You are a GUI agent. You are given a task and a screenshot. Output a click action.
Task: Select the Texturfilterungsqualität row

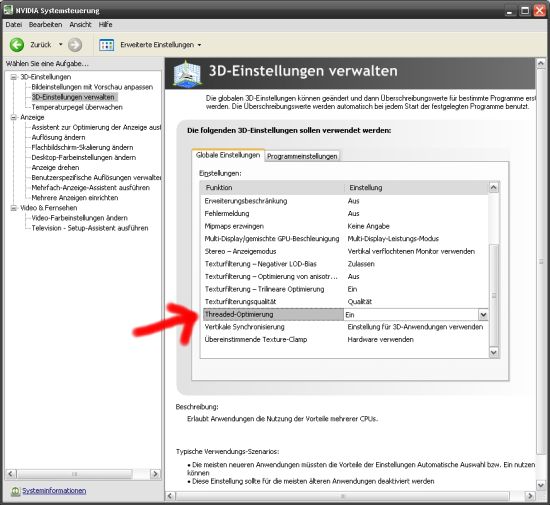pos(345,302)
